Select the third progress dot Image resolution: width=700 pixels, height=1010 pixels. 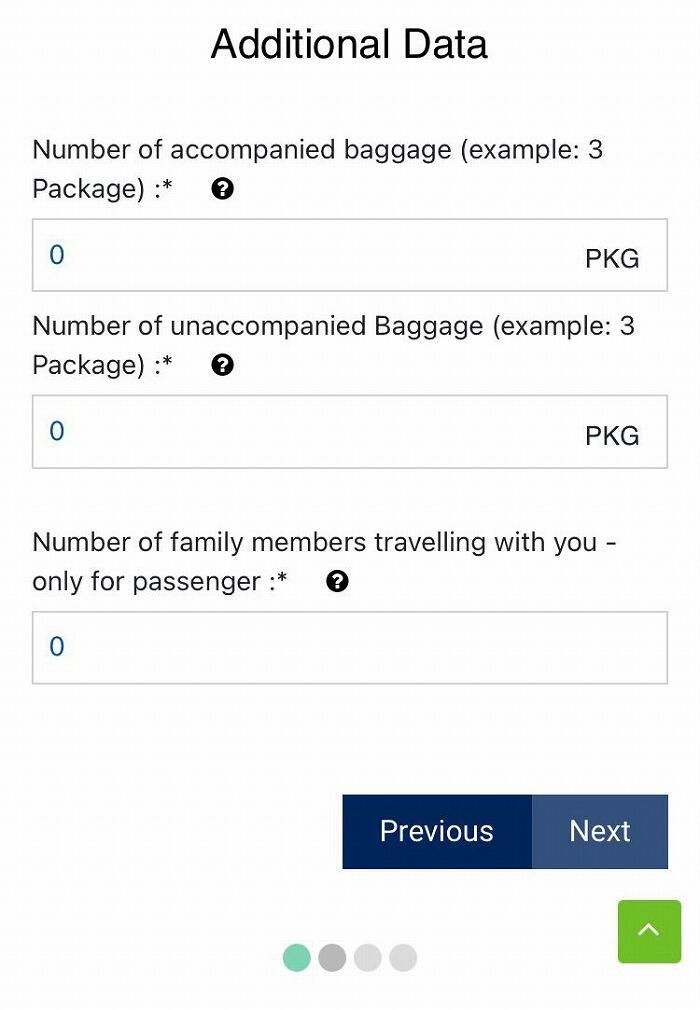pyautogui.click(x=368, y=958)
